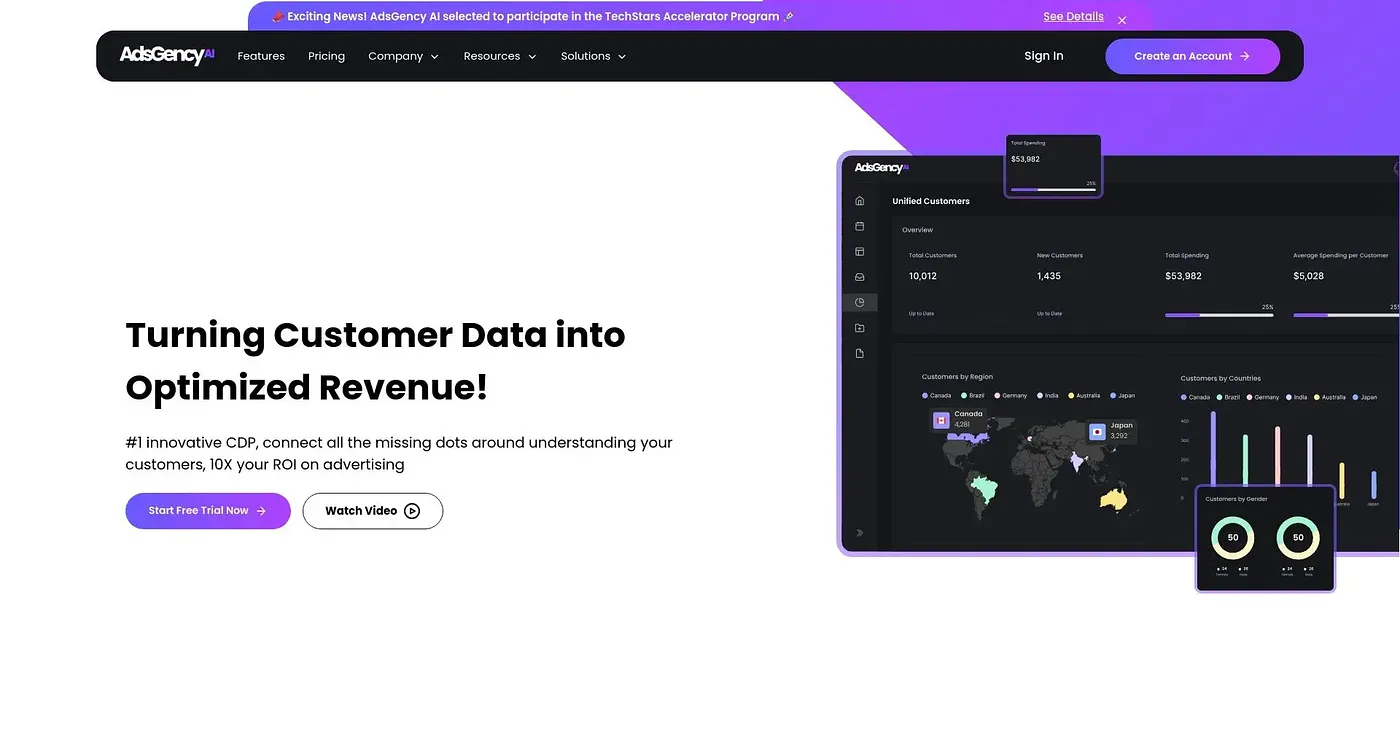Dismiss the TechStars announcement banner
Screen dimensions: 1400x729
[1122, 20]
